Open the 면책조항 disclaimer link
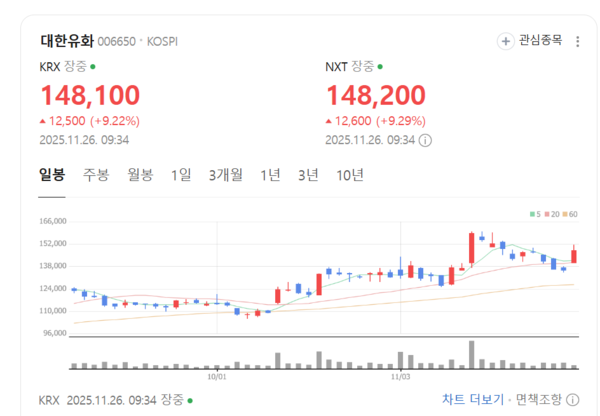This screenshot has width=600, height=416. 539,400
